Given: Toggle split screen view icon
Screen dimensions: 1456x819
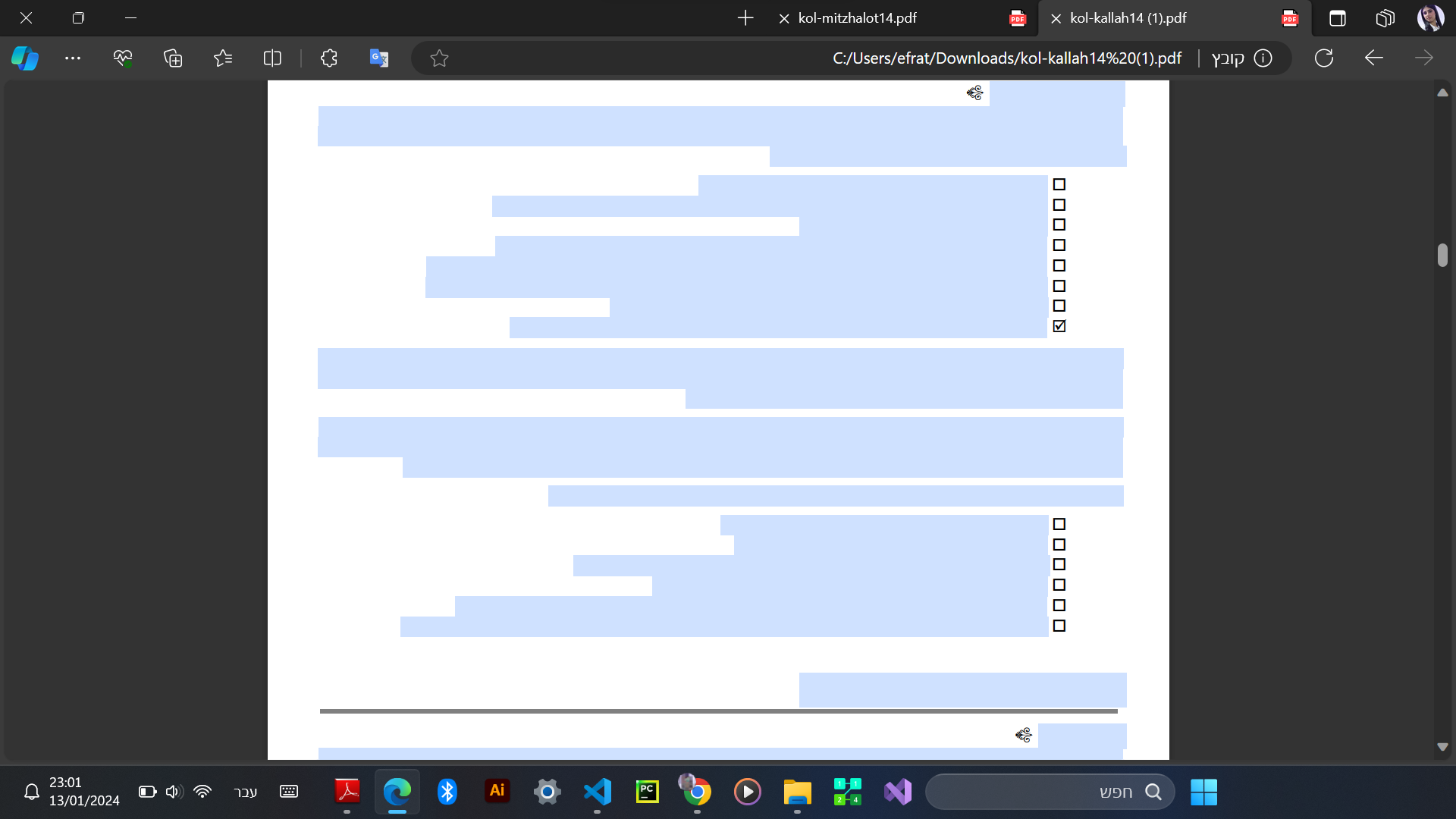Looking at the screenshot, I should point(272,58).
